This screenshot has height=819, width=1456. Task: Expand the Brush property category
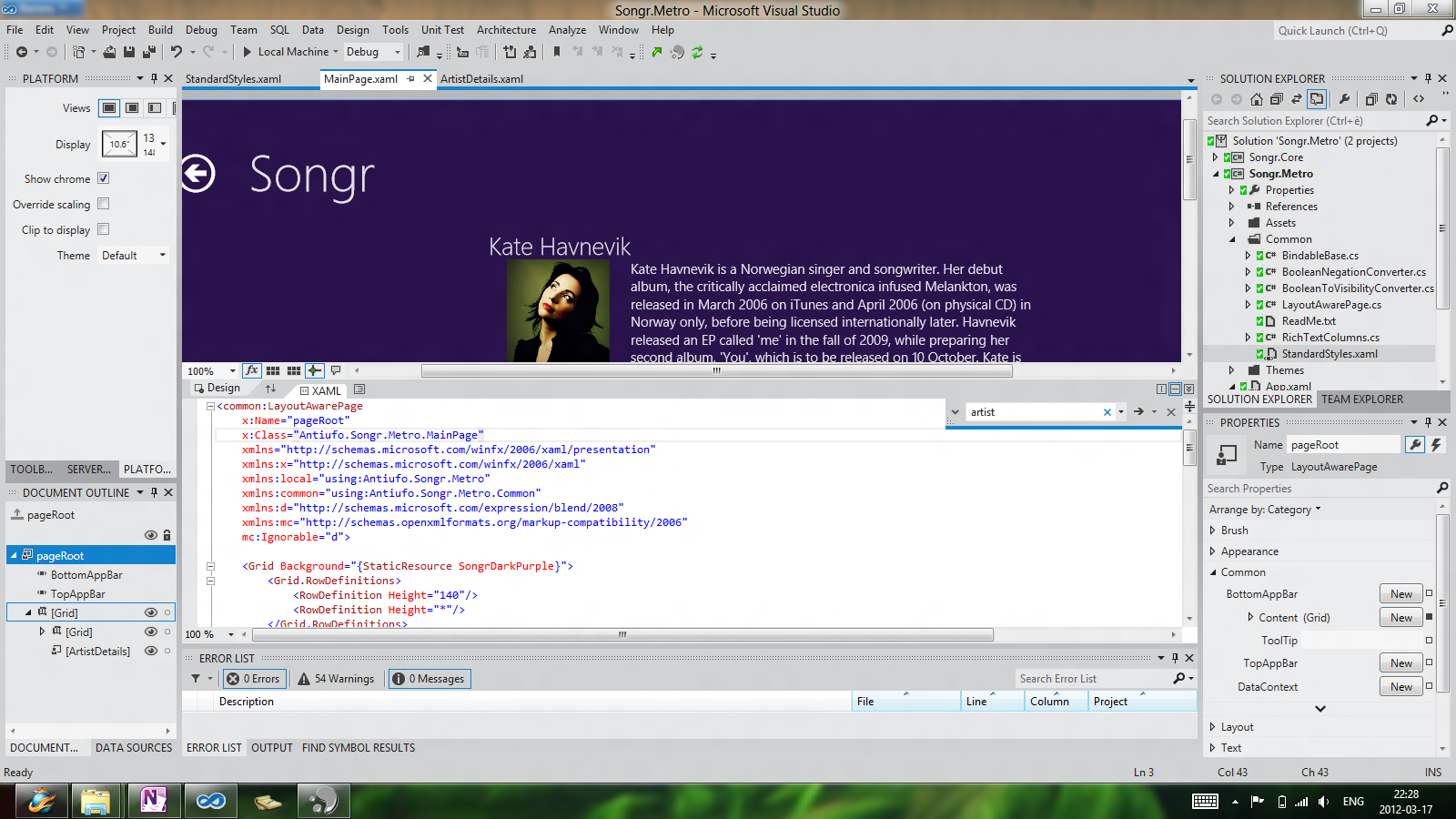[1212, 531]
